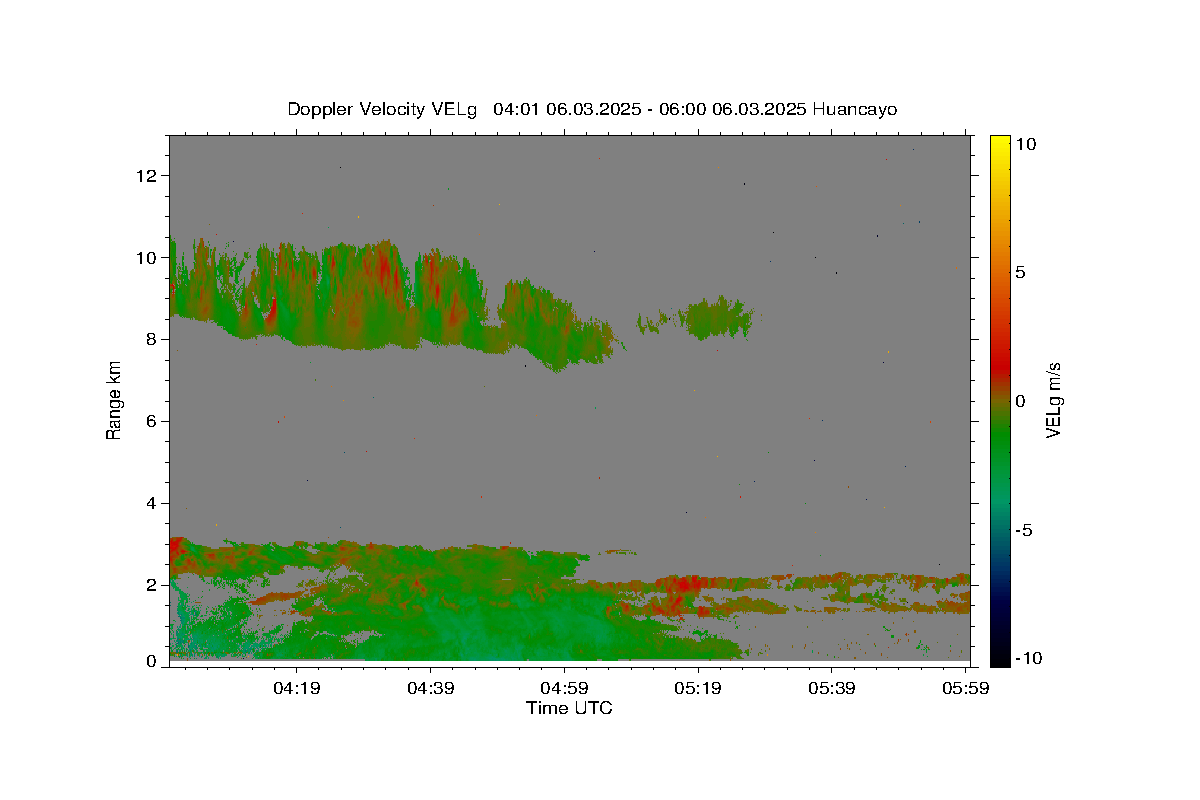The height and width of the screenshot is (800, 1200).
Task: Click the 04:39 time tick label
Action: pyautogui.click(x=431, y=689)
